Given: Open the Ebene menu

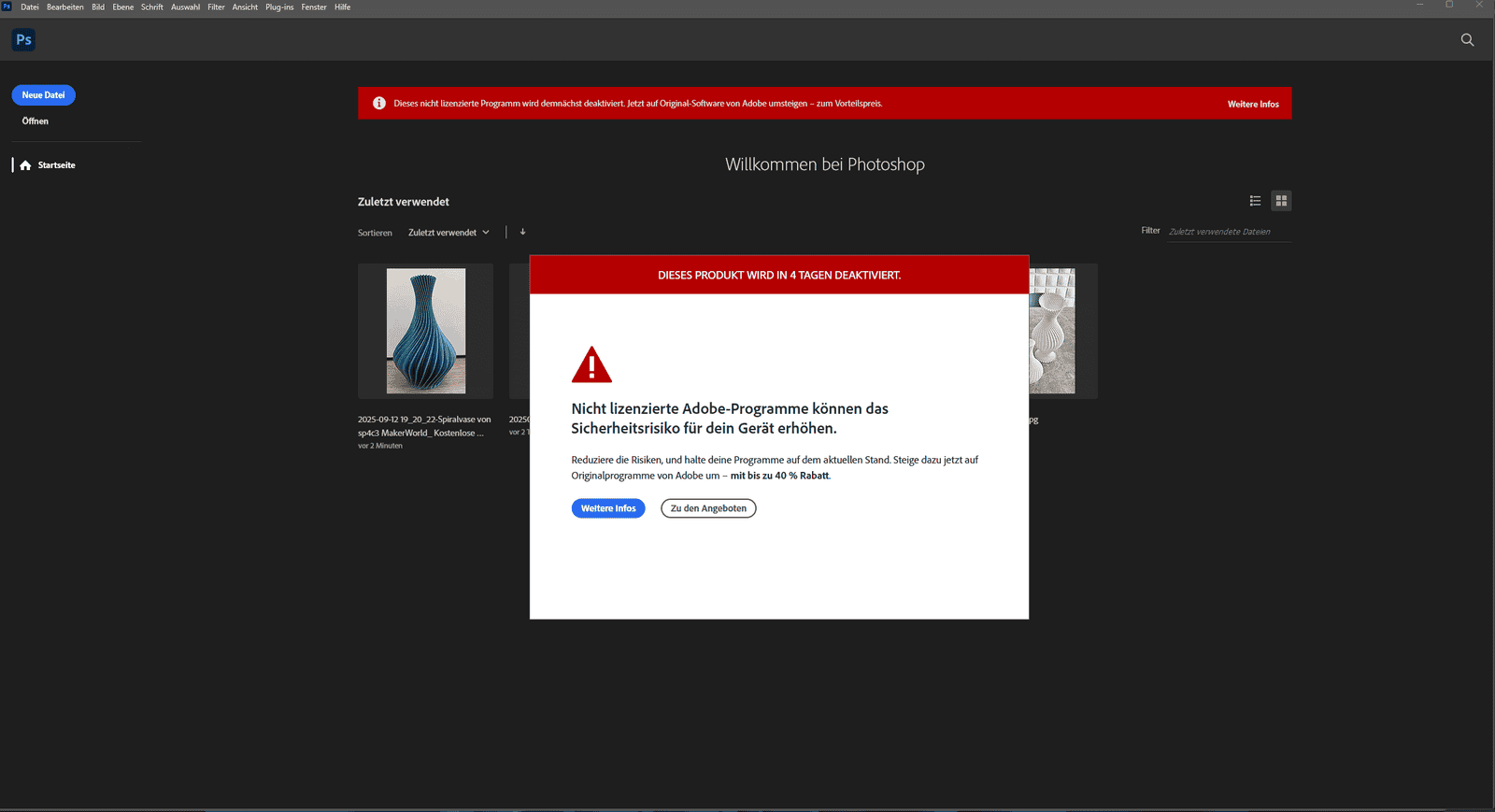Looking at the screenshot, I should tap(123, 7).
